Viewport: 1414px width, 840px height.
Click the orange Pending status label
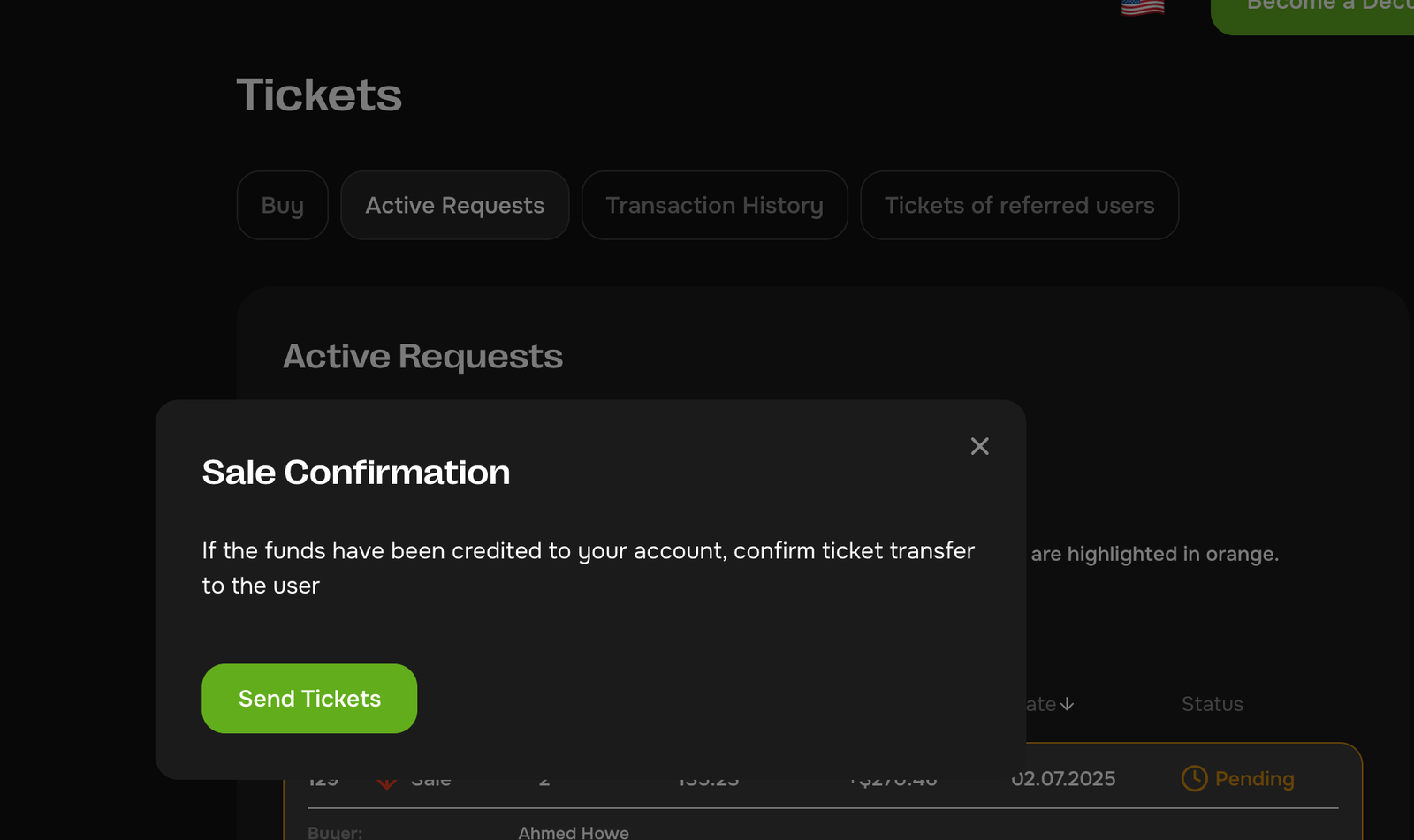1254,778
